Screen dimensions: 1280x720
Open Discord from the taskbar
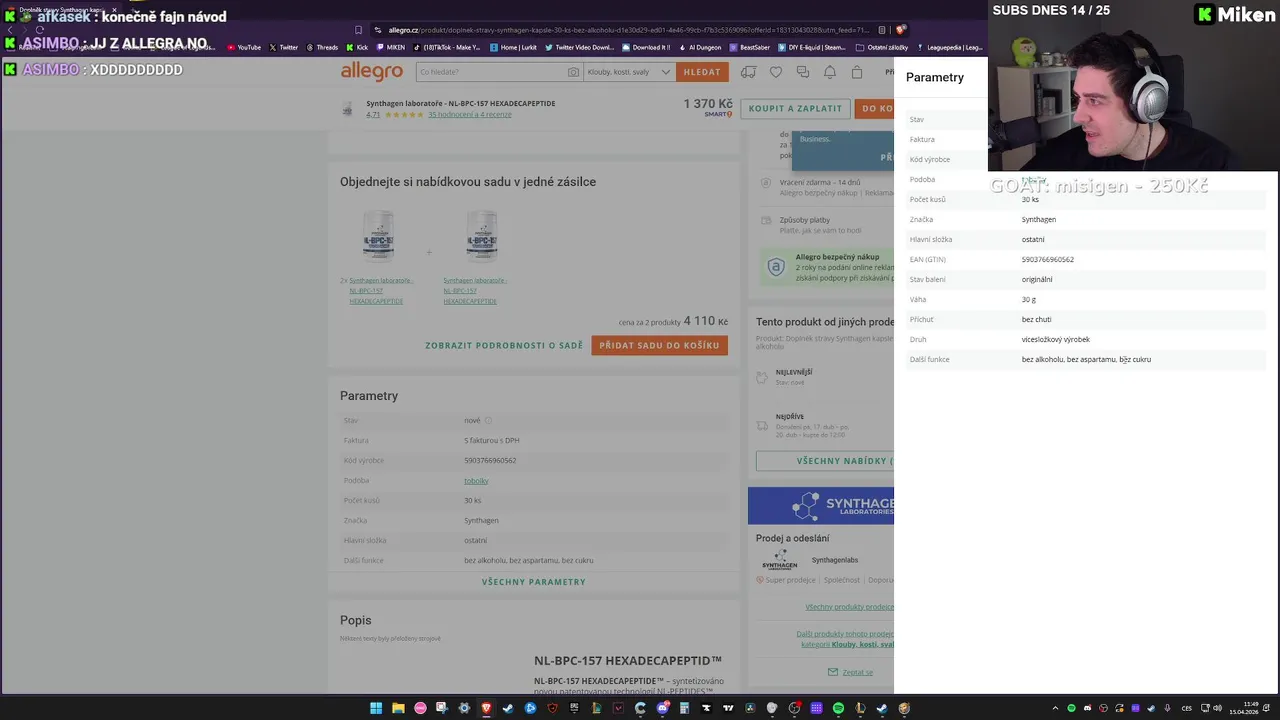pyautogui.click(x=662, y=708)
